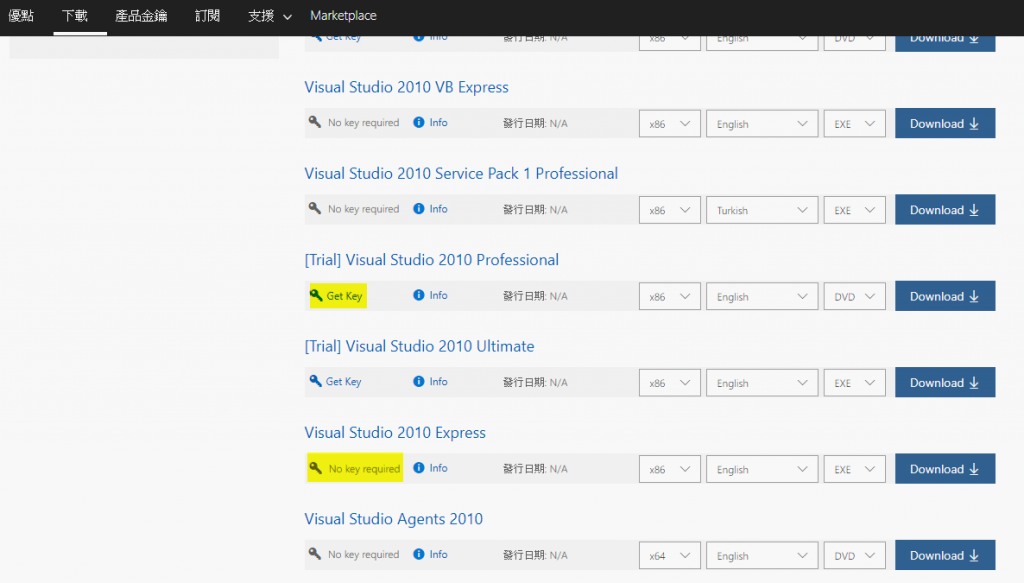Click Get Key for Trial VS 2010 Ultimate

point(336,381)
